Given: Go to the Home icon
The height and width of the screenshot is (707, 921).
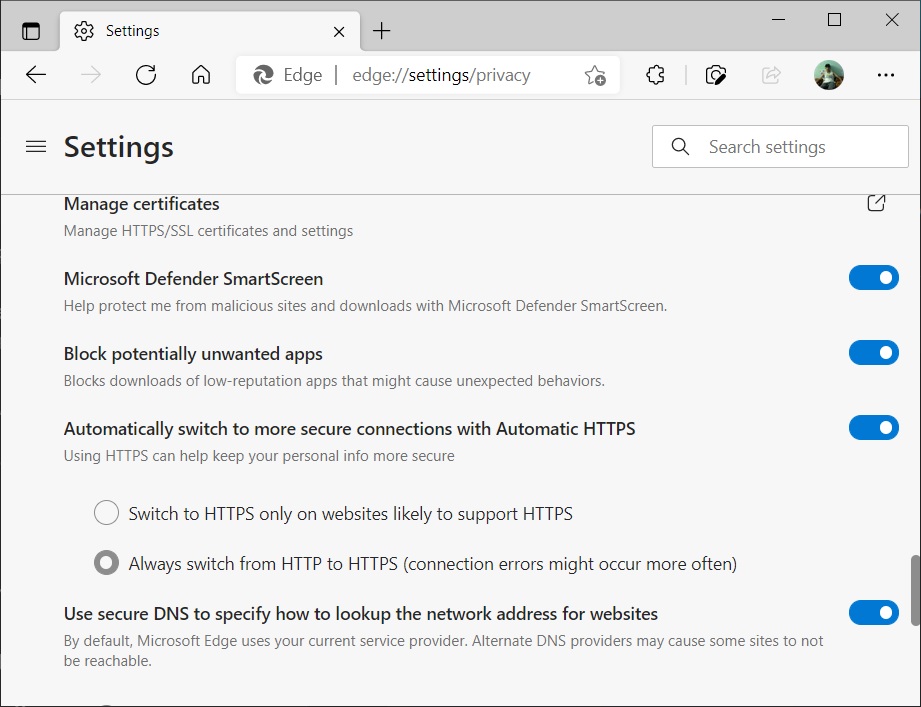Looking at the screenshot, I should [x=200, y=74].
